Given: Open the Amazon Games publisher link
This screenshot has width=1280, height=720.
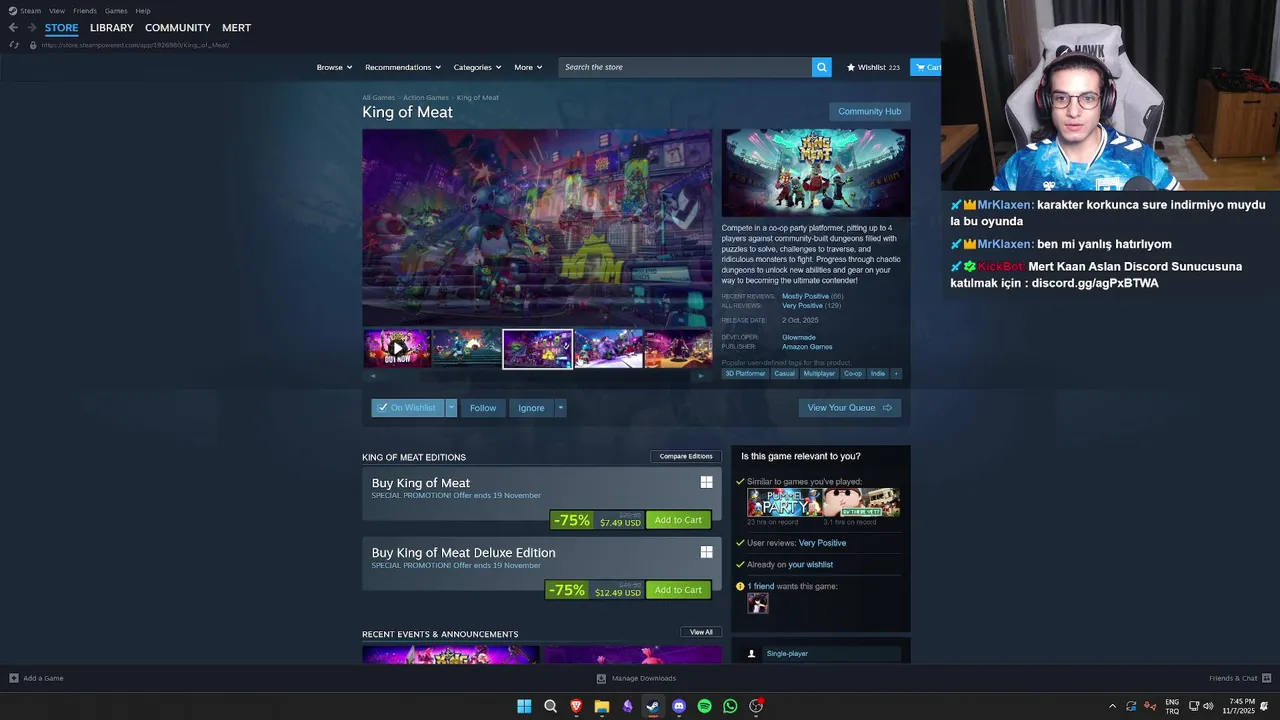Looking at the screenshot, I should pos(807,347).
